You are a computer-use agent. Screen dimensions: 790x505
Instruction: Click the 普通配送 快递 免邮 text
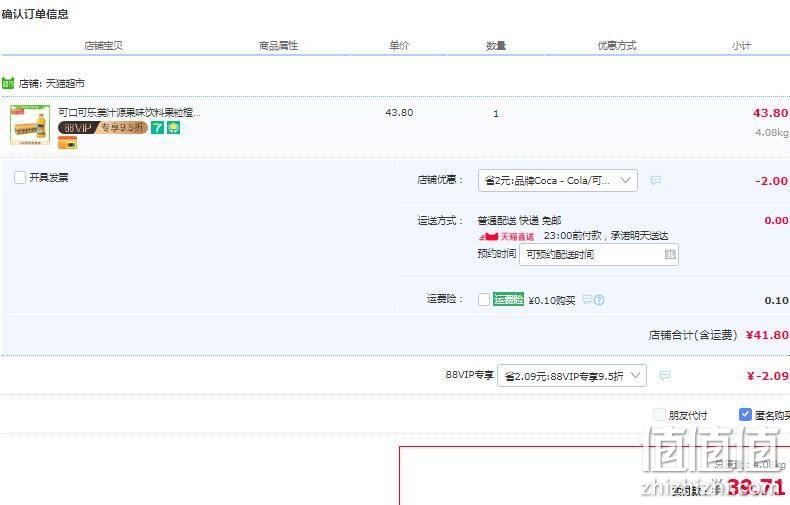pyautogui.click(x=519, y=220)
